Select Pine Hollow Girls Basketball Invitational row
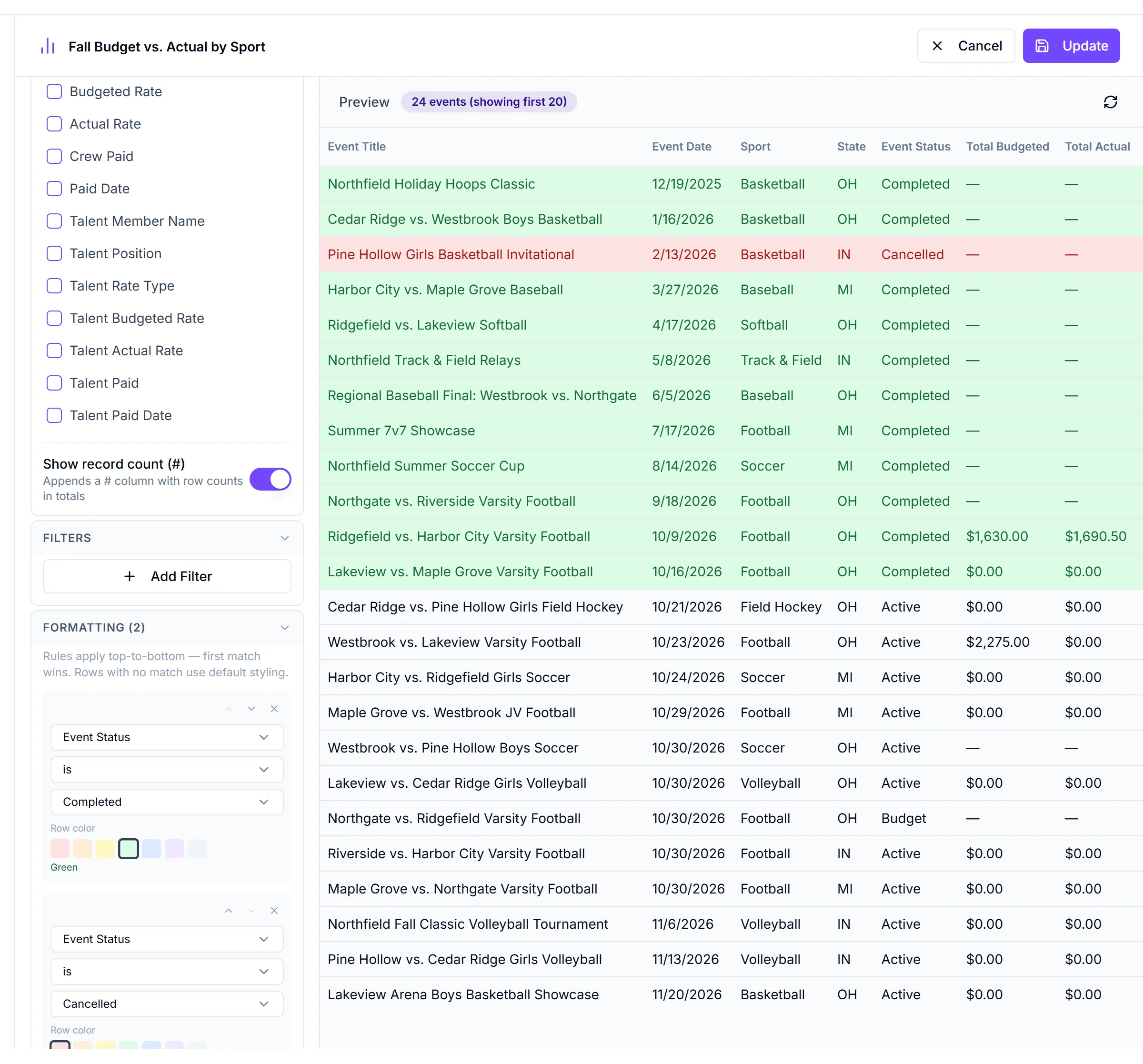The height and width of the screenshot is (1064, 1143). (731, 254)
